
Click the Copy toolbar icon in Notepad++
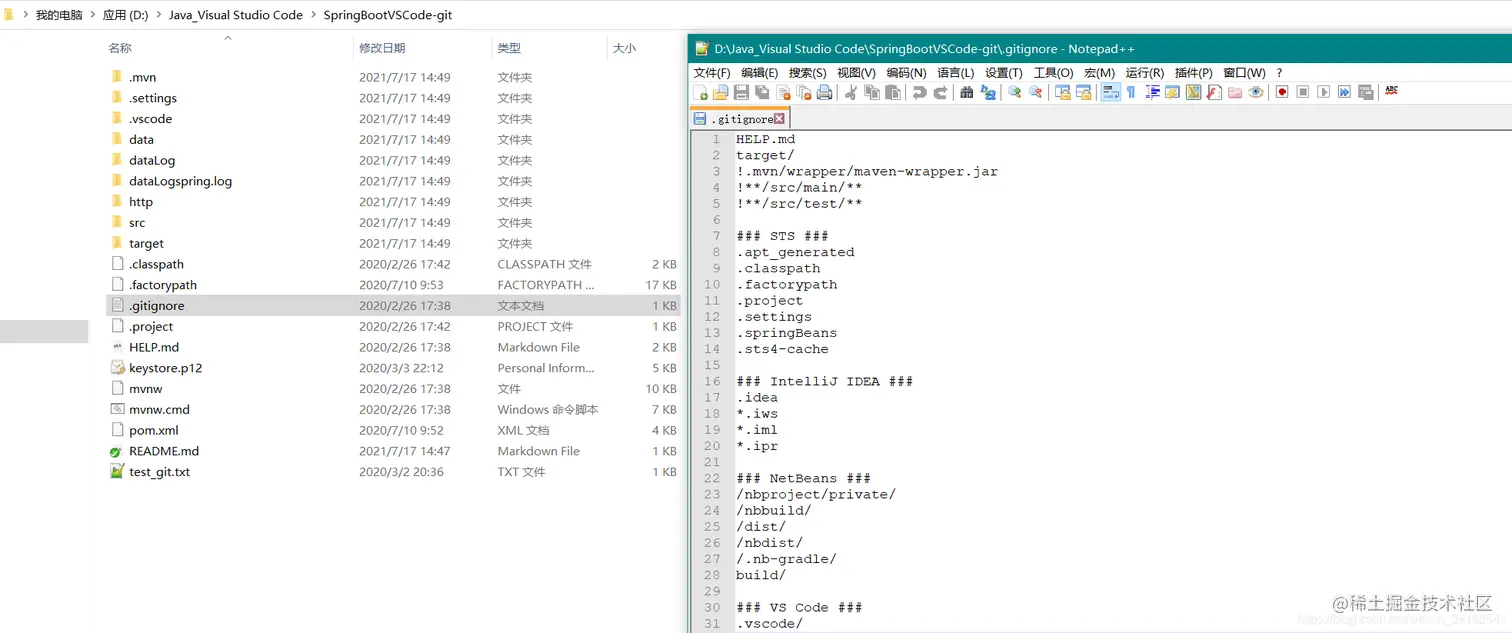click(872, 92)
